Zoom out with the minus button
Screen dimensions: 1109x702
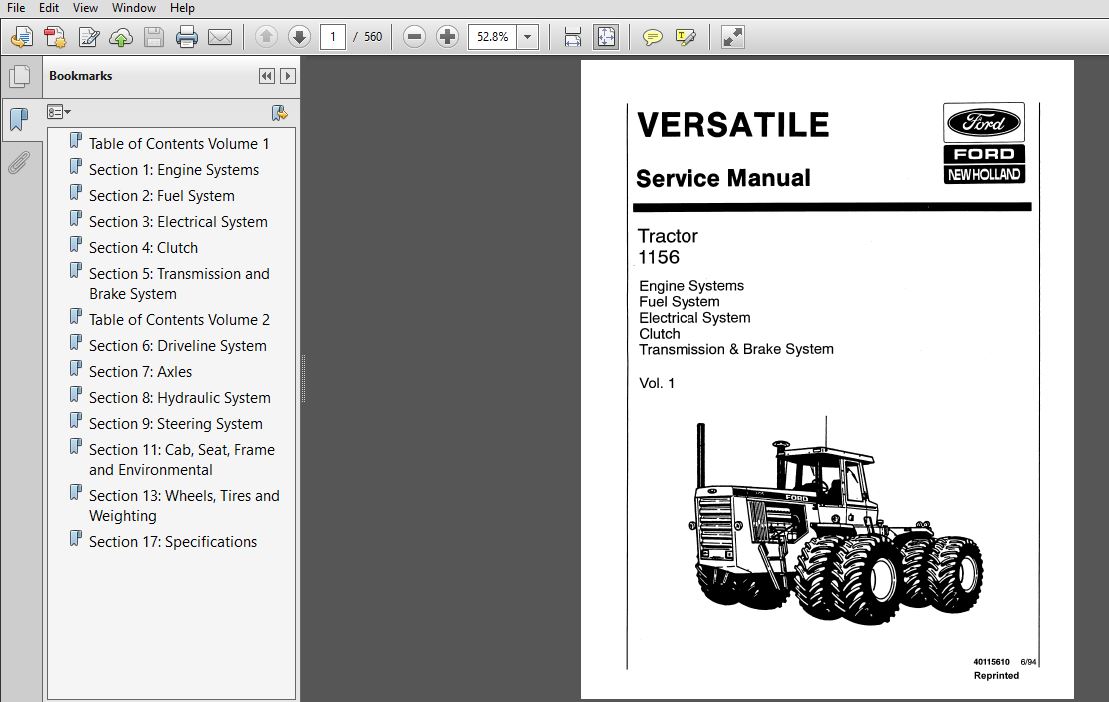pyautogui.click(x=414, y=37)
